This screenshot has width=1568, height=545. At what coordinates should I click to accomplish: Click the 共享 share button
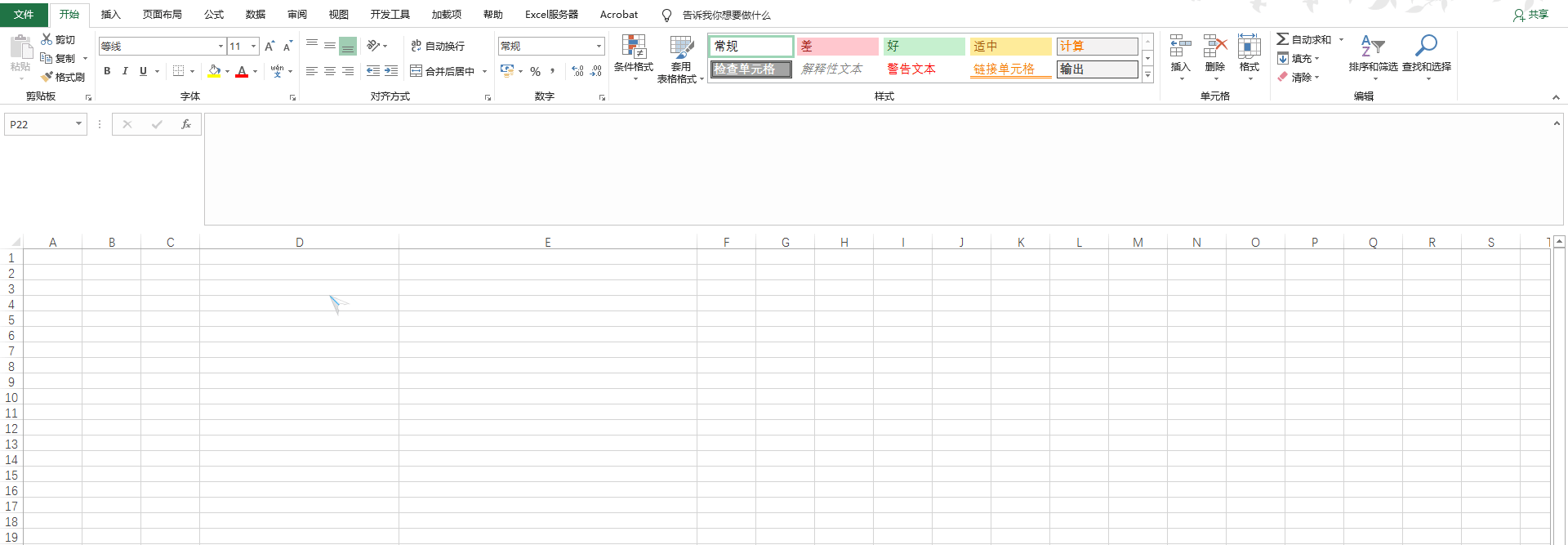coord(1530,15)
